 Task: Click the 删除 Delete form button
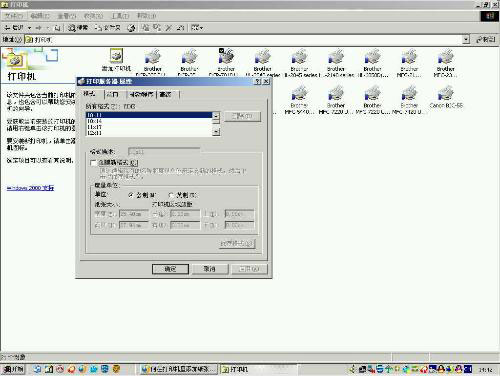[242, 116]
